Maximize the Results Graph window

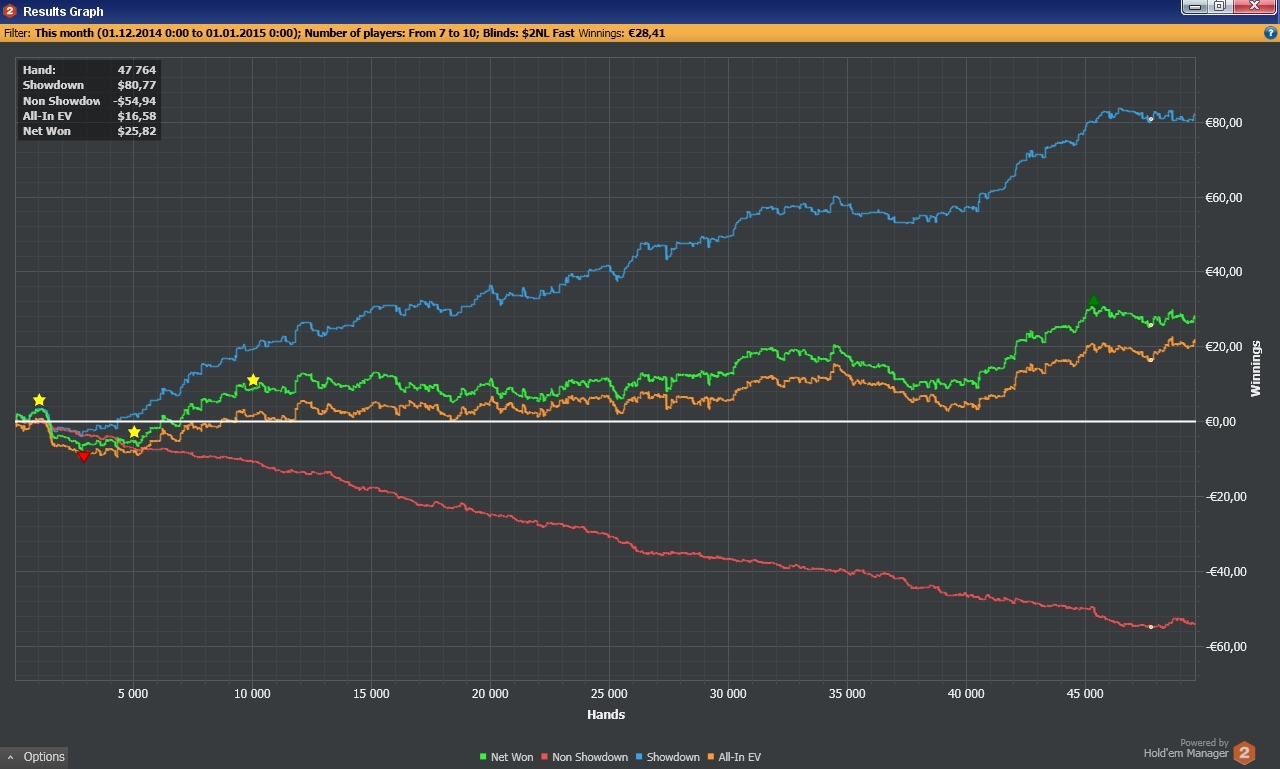click(x=1219, y=7)
